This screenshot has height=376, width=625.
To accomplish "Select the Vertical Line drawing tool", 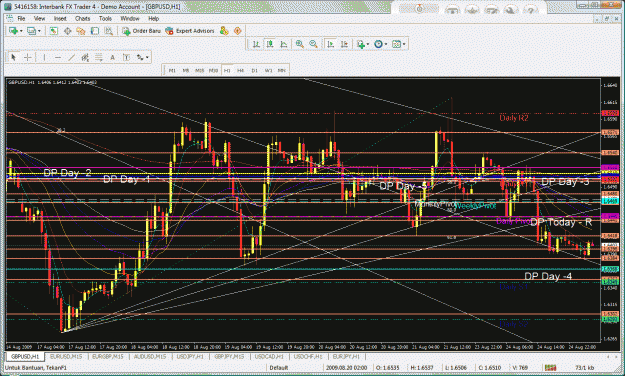I will click(44, 57).
